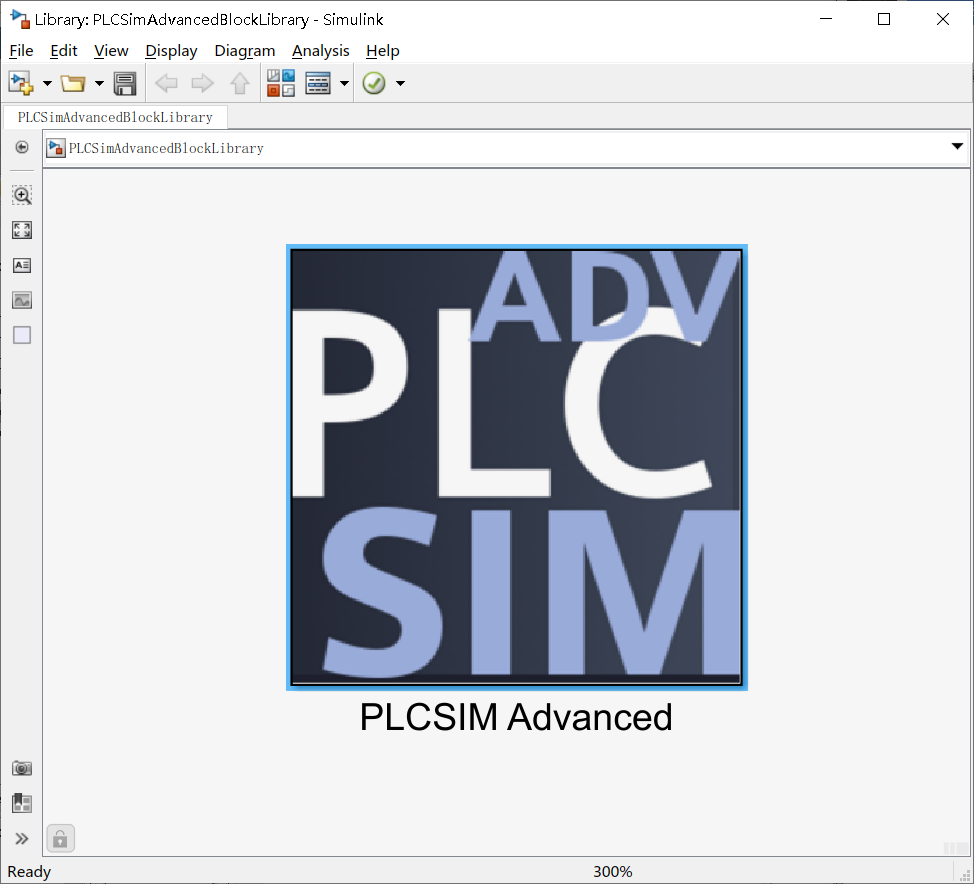
Task: Select the Area tool in the palette
Action: (22, 335)
